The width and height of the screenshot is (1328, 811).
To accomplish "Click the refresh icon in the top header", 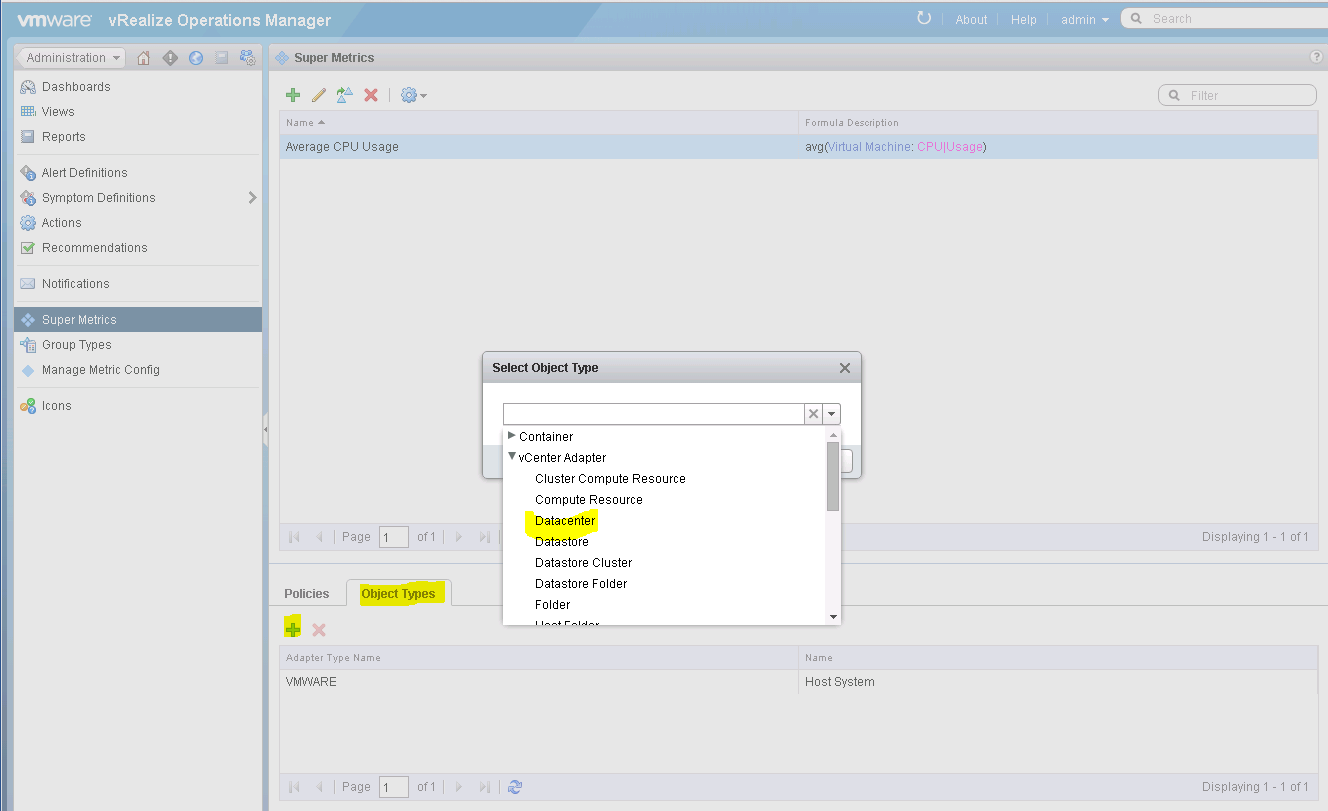I will (924, 19).
